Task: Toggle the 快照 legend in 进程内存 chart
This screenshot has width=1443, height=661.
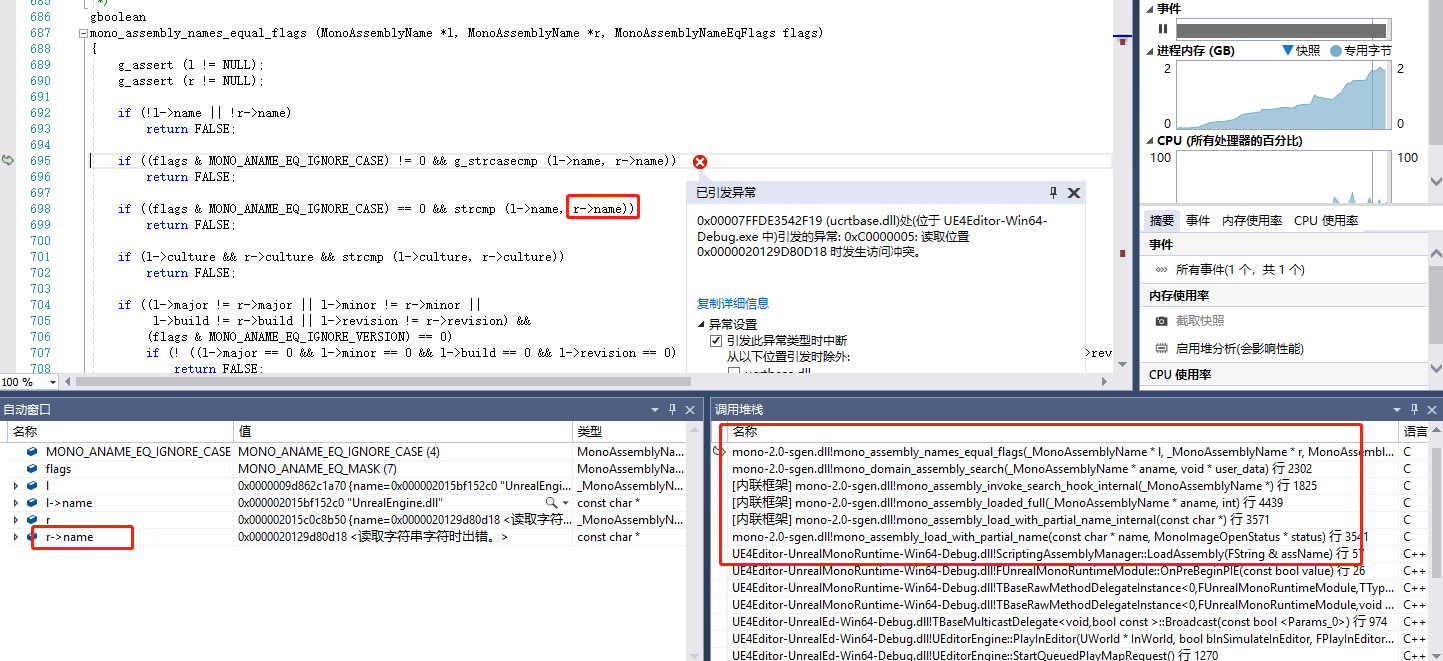Action: [x=1301, y=48]
